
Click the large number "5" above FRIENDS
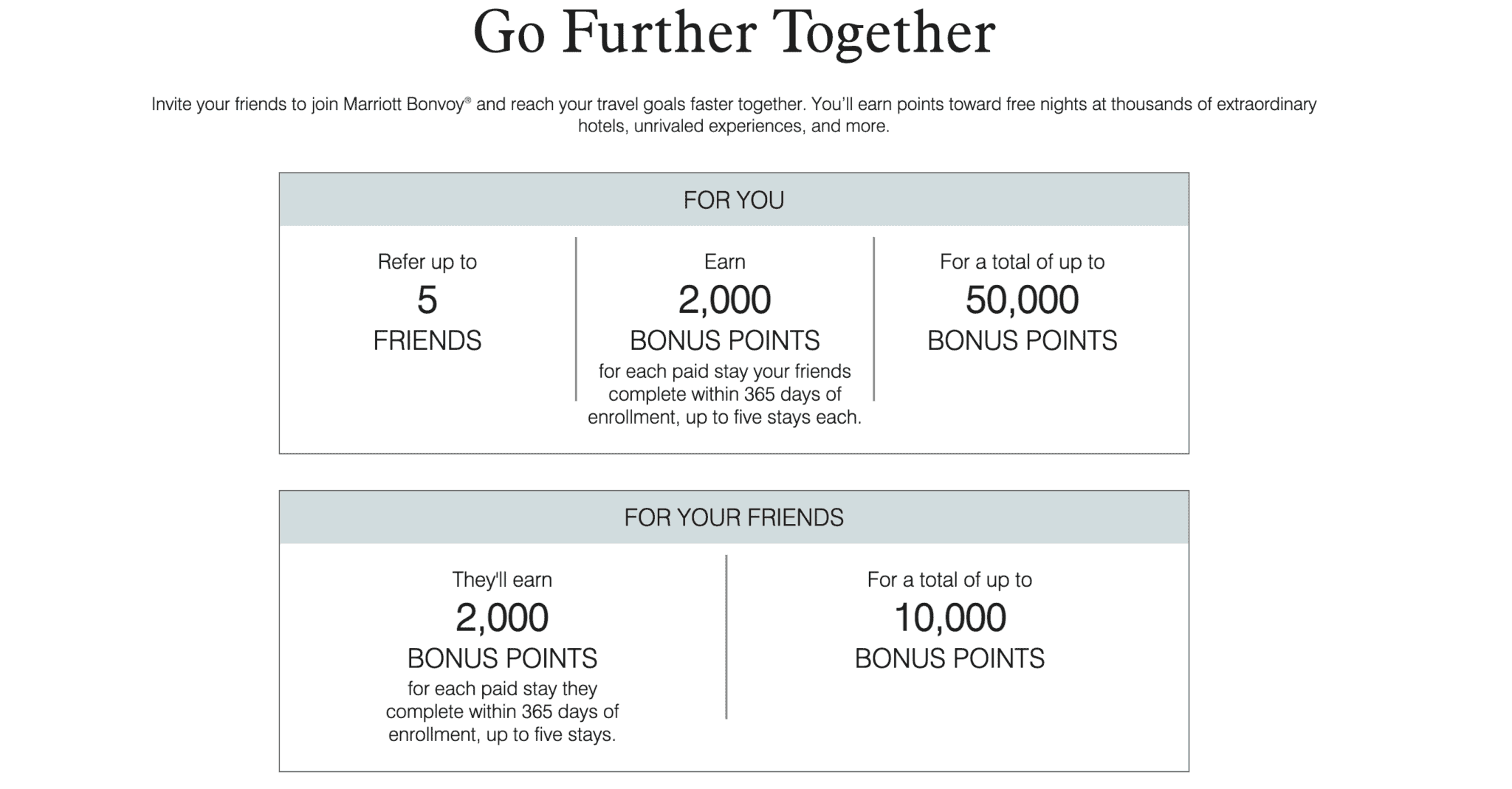coord(427,300)
